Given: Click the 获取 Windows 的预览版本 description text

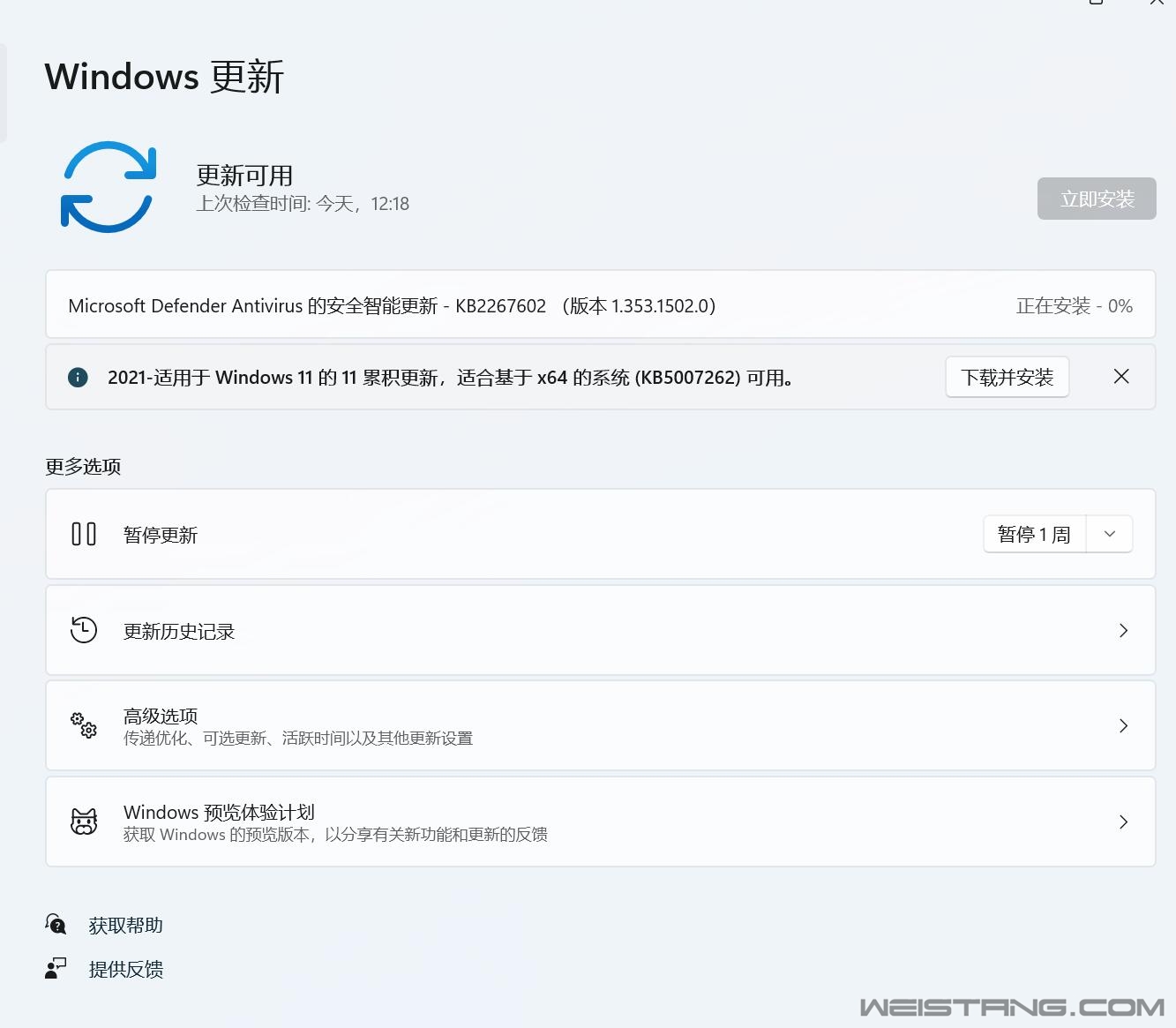Looking at the screenshot, I should click(335, 834).
